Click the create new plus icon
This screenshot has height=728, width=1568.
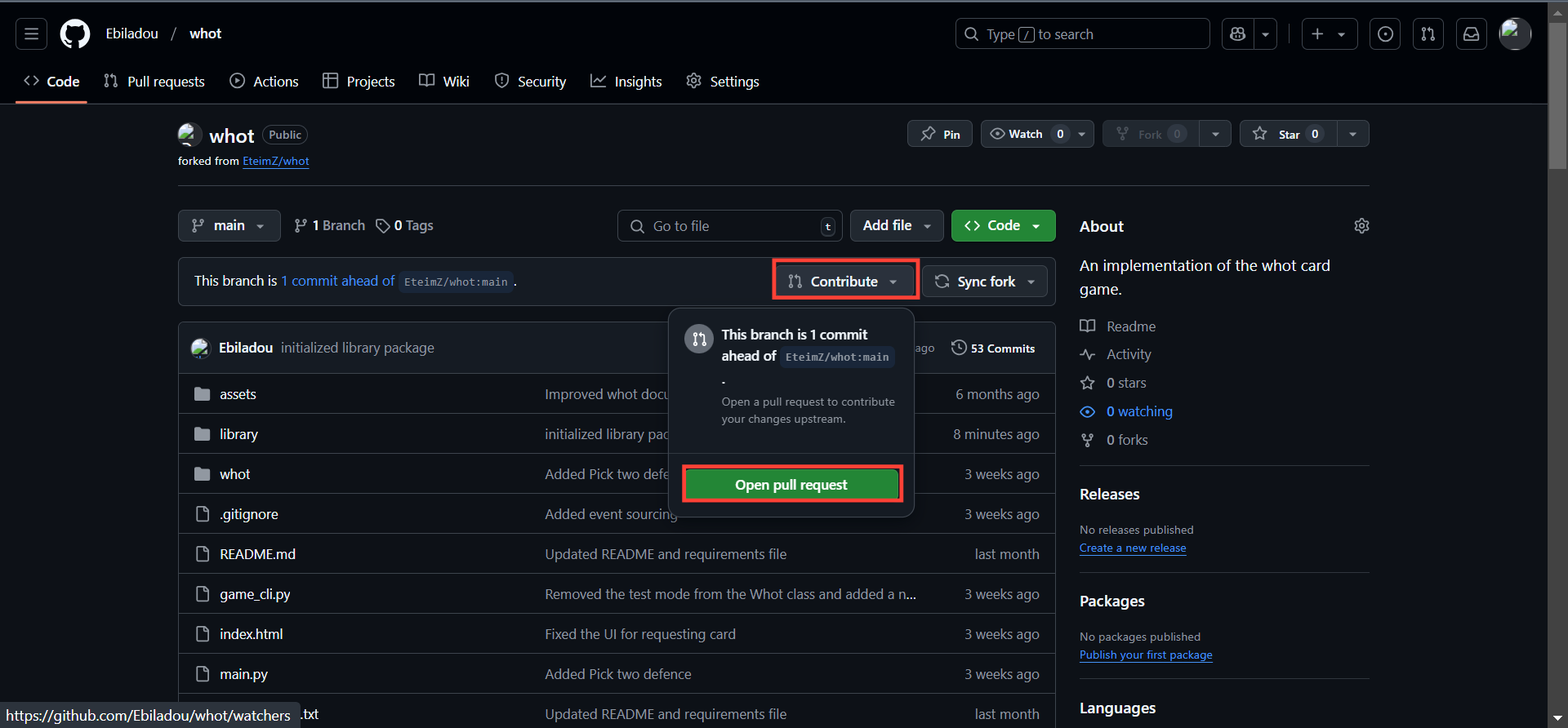pos(1329,34)
